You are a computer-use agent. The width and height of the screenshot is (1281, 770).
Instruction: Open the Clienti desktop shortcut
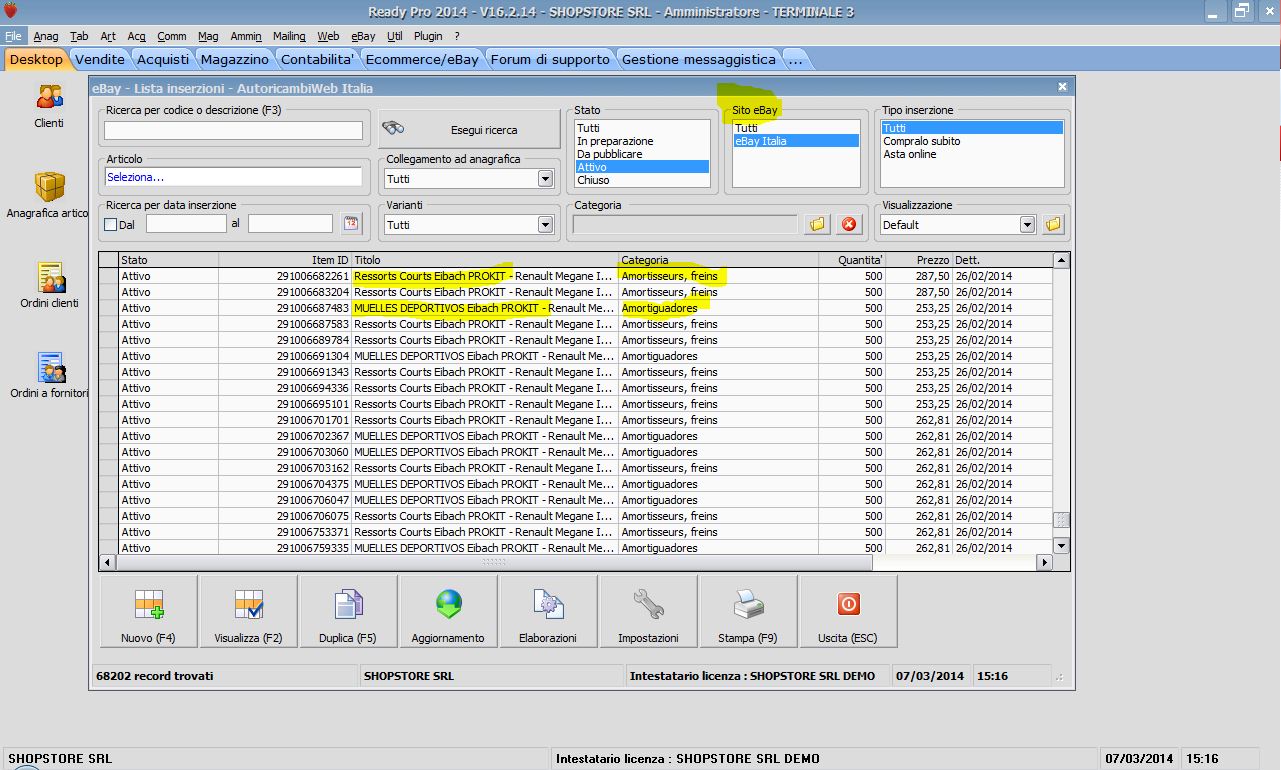(x=49, y=105)
